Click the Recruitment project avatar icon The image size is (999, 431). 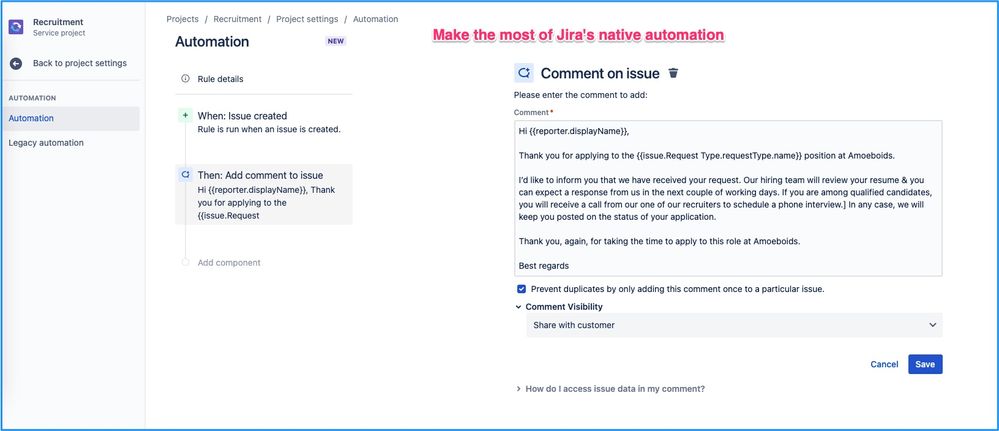16,27
